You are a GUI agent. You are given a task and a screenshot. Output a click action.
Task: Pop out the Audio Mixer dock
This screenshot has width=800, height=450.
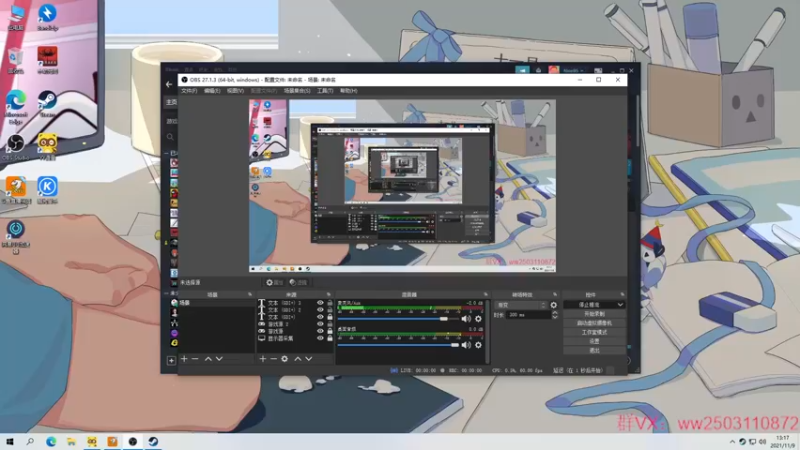click(x=485, y=294)
